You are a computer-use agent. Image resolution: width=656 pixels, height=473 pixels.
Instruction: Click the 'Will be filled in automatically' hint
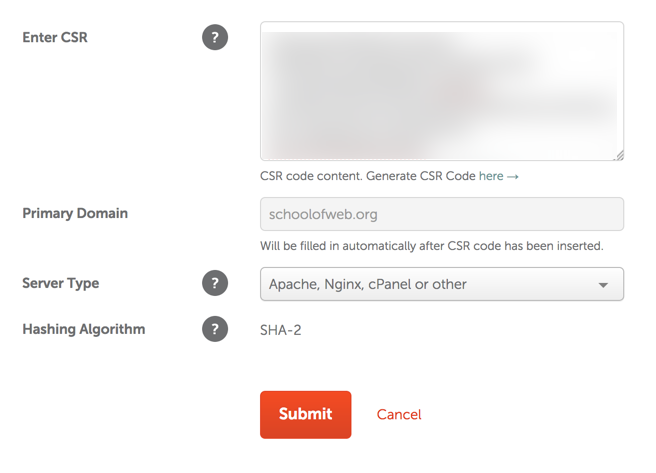[x=432, y=246]
